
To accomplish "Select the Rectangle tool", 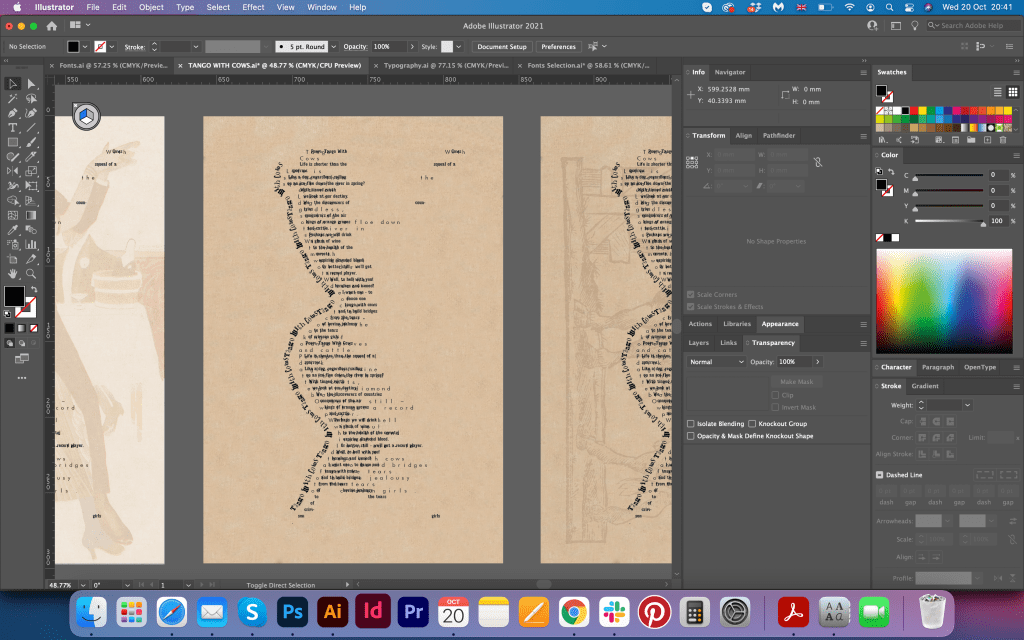I will (13, 143).
